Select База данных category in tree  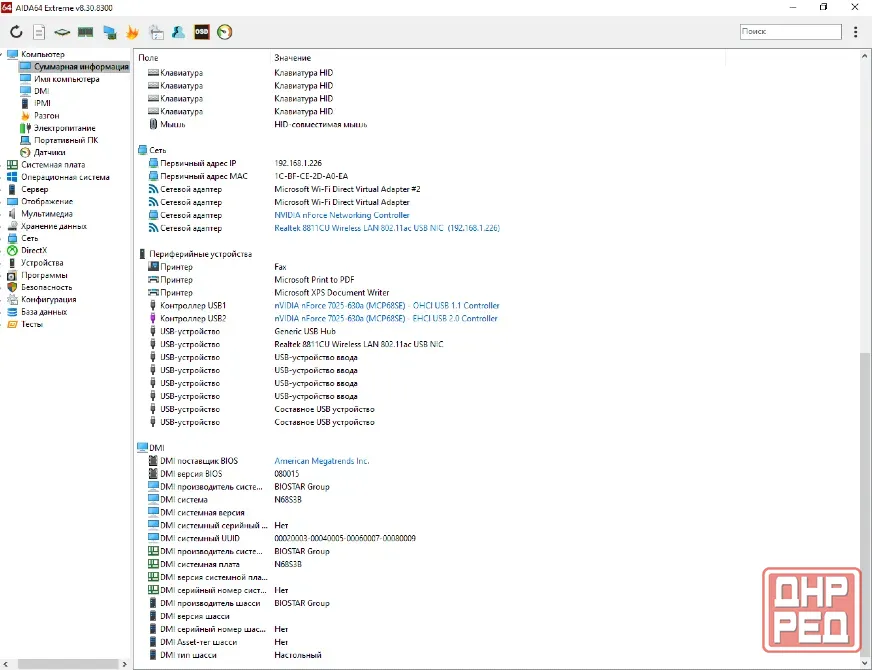coord(44,312)
